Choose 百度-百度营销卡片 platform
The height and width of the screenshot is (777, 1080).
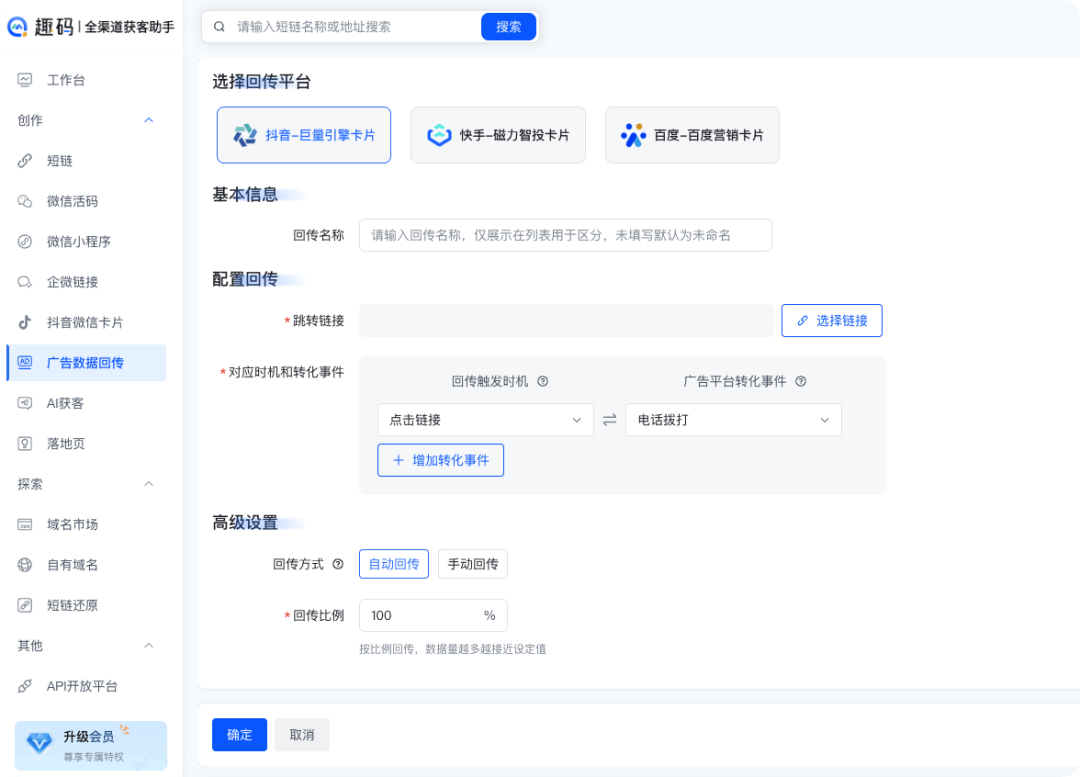(692, 135)
